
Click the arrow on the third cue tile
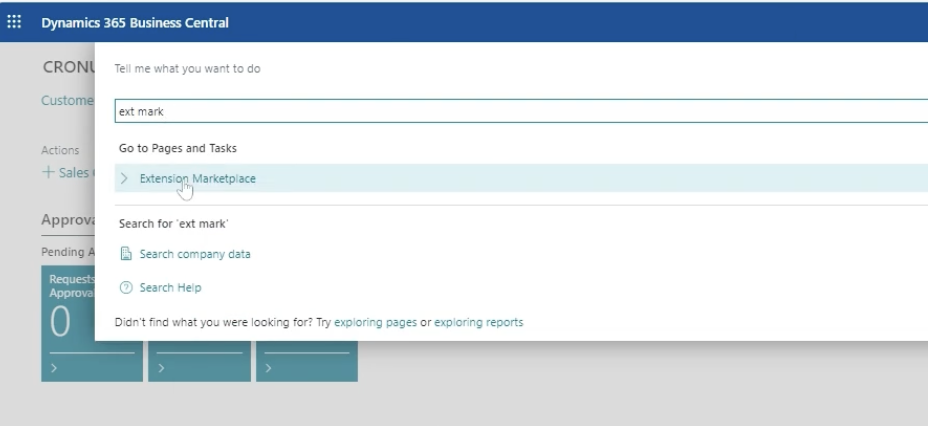coord(268,368)
